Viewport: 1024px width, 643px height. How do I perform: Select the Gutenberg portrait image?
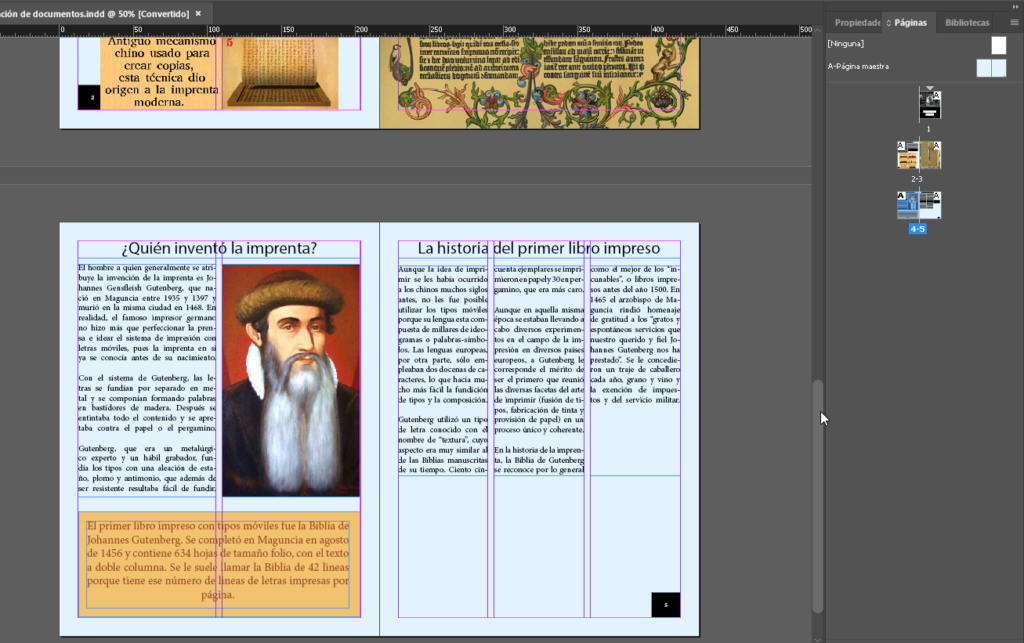click(291, 381)
